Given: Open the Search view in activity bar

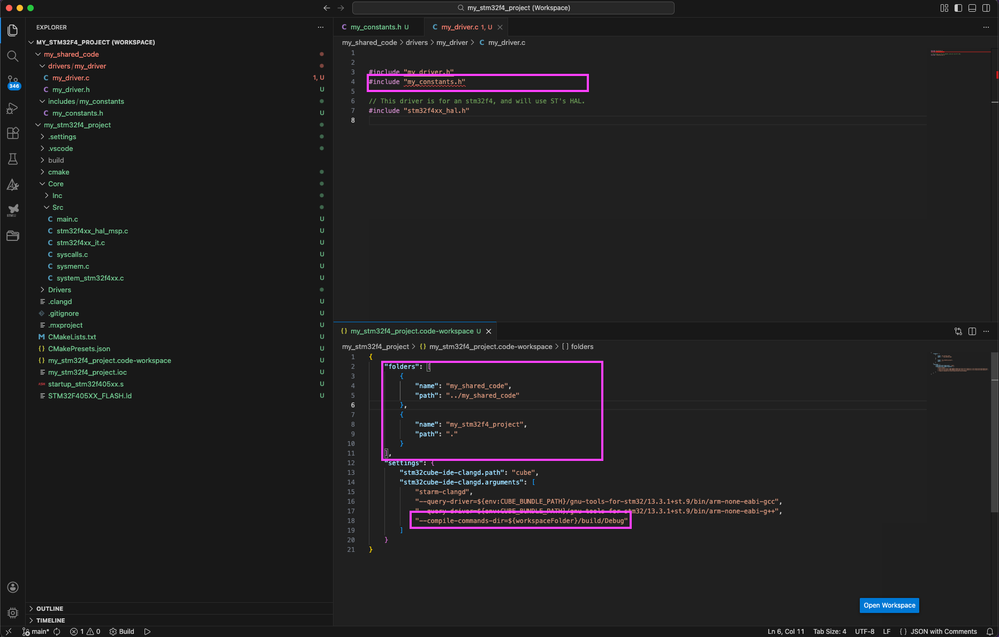Looking at the screenshot, I should pyautogui.click(x=13, y=56).
